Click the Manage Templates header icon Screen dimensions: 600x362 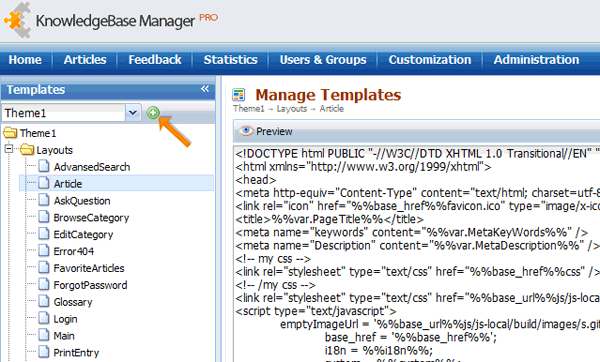pyautogui.click(x=239, y=95)
